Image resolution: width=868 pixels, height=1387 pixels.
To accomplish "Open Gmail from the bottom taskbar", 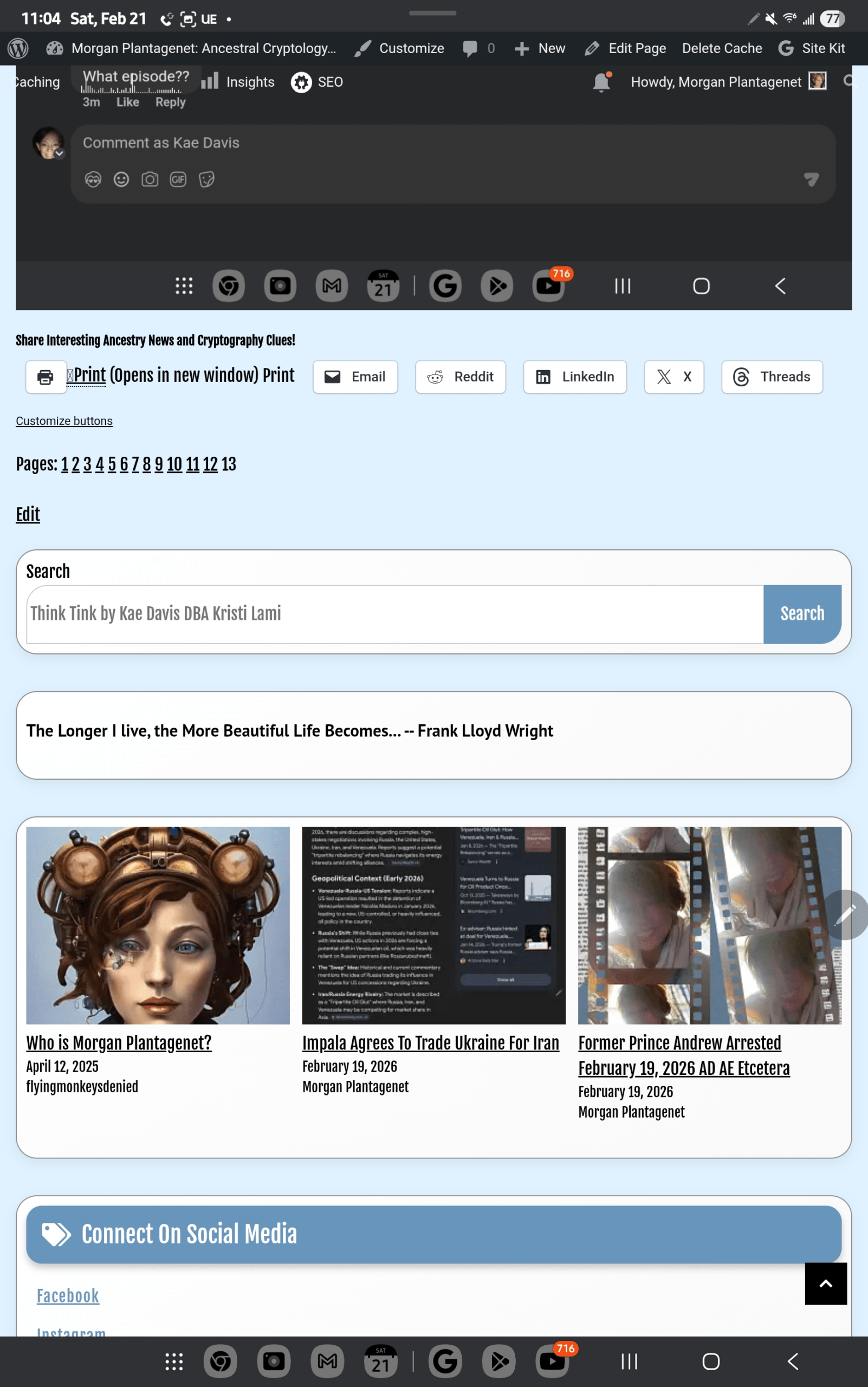I will tap(327, 1361).
